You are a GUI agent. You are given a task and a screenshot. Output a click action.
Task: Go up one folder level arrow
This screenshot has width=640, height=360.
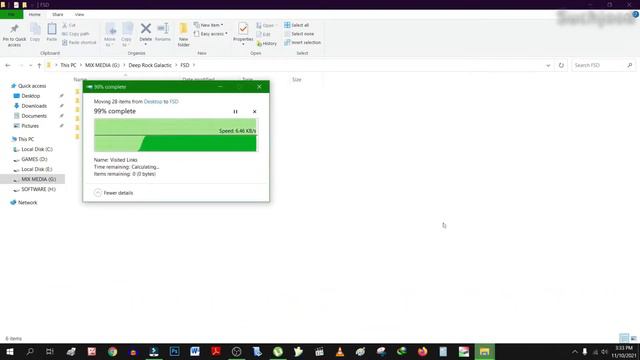(39, 65)
